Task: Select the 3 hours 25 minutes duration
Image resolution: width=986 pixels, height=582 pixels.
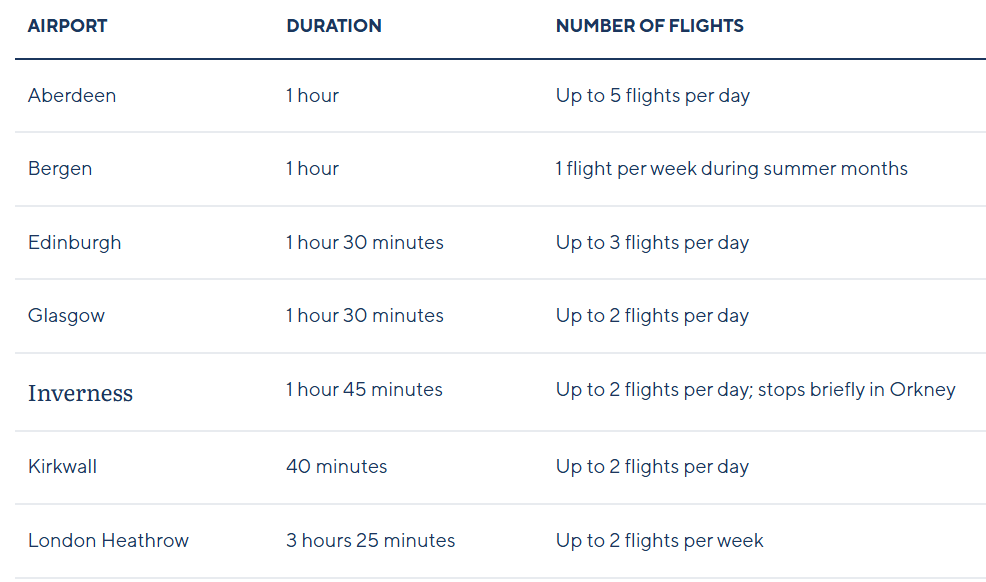Action: click(370, 541)
